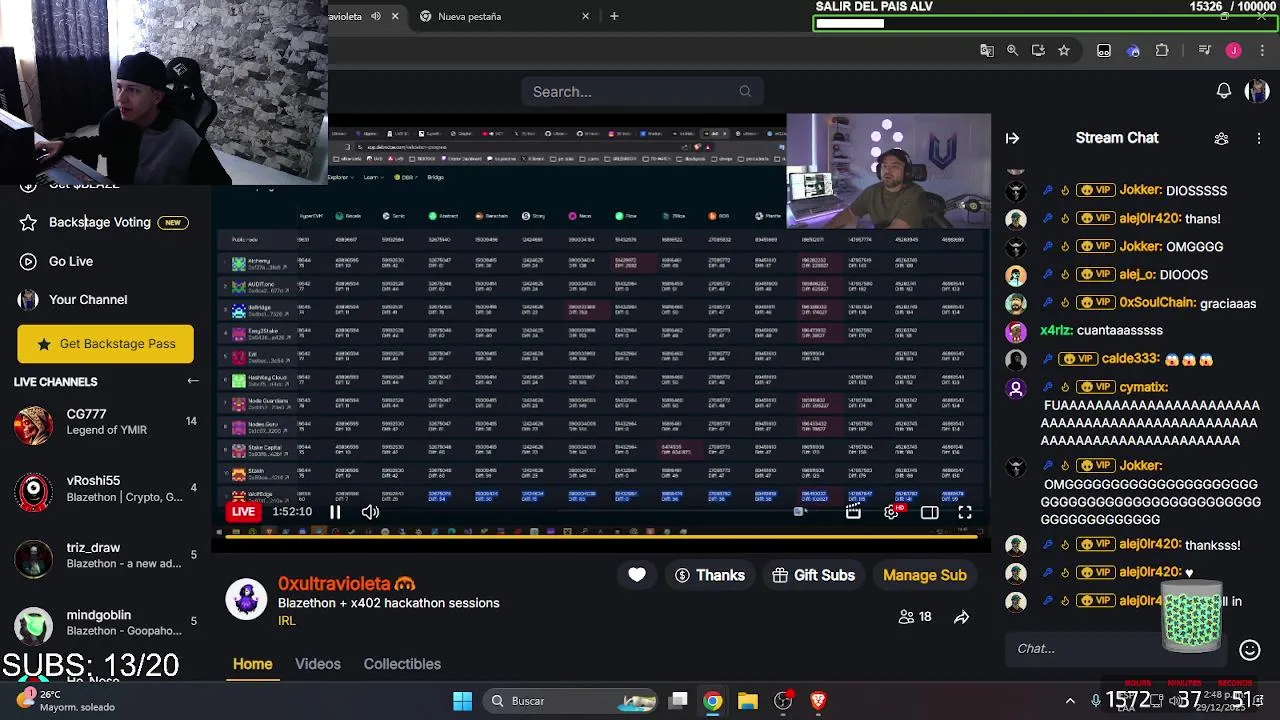Open vRoshi55 live channel

(x=105, y=489)
